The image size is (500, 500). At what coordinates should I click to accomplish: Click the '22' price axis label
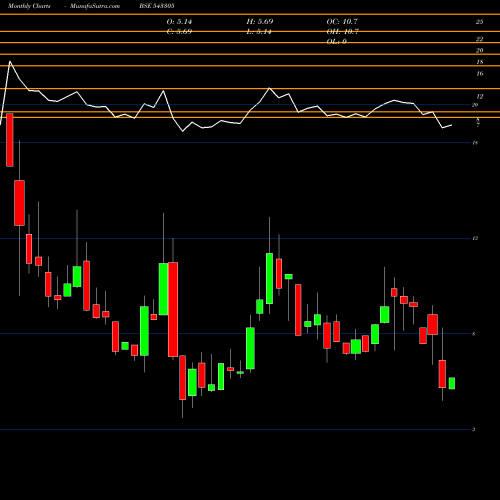tap(479, 39)
